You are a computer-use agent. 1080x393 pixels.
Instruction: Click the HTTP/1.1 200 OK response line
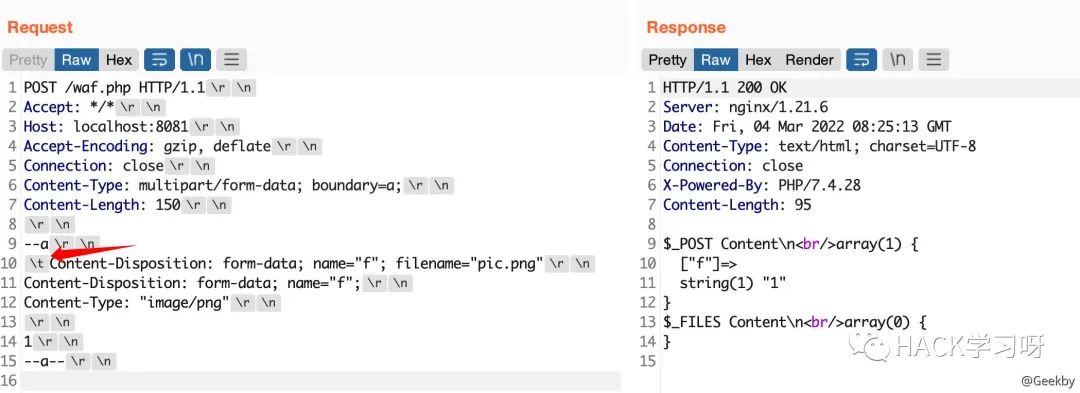[x=725, y=87]
